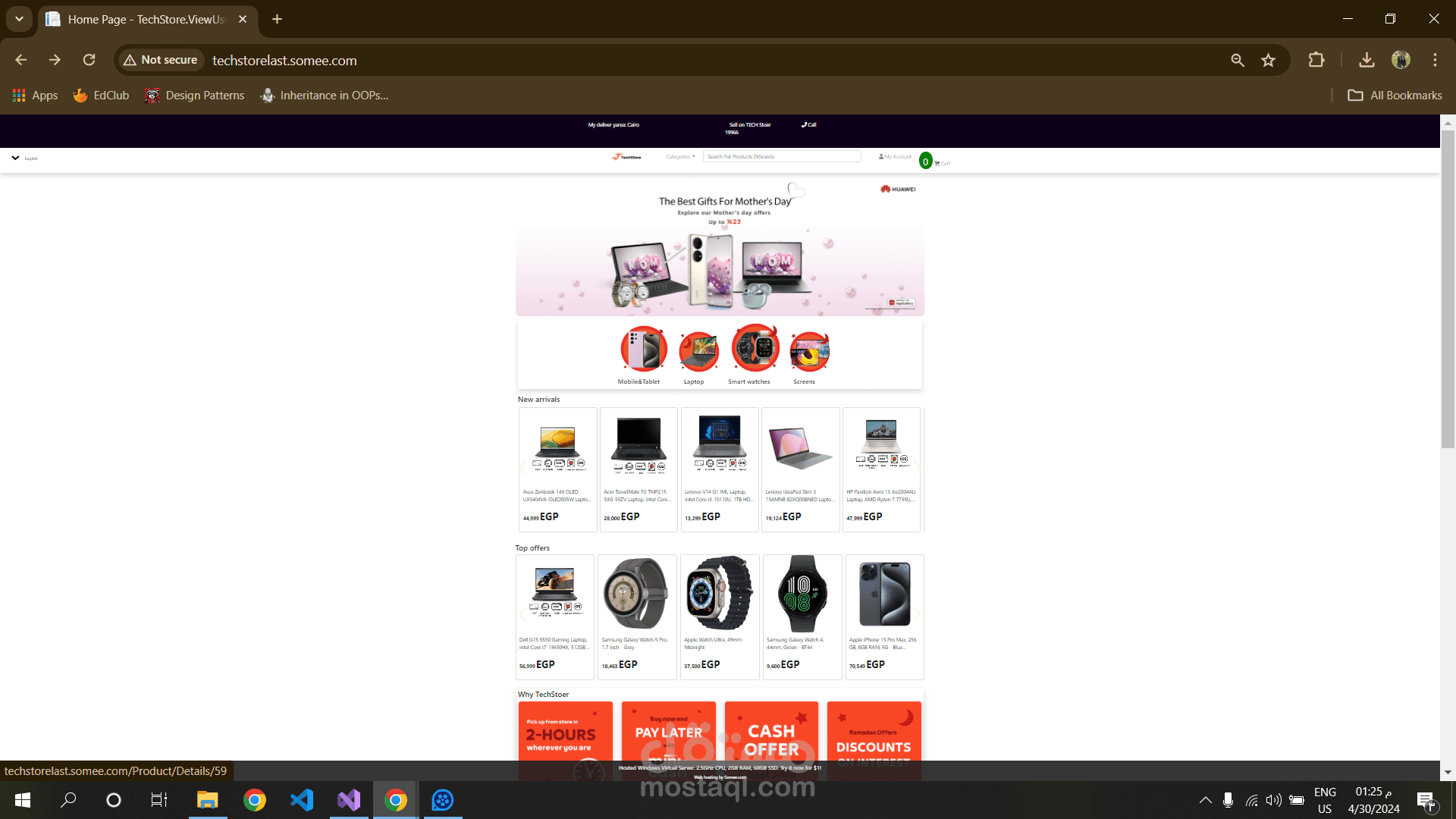Reload the current page
This screenshot has width=1456, height=819.
[x=89, y=60]
